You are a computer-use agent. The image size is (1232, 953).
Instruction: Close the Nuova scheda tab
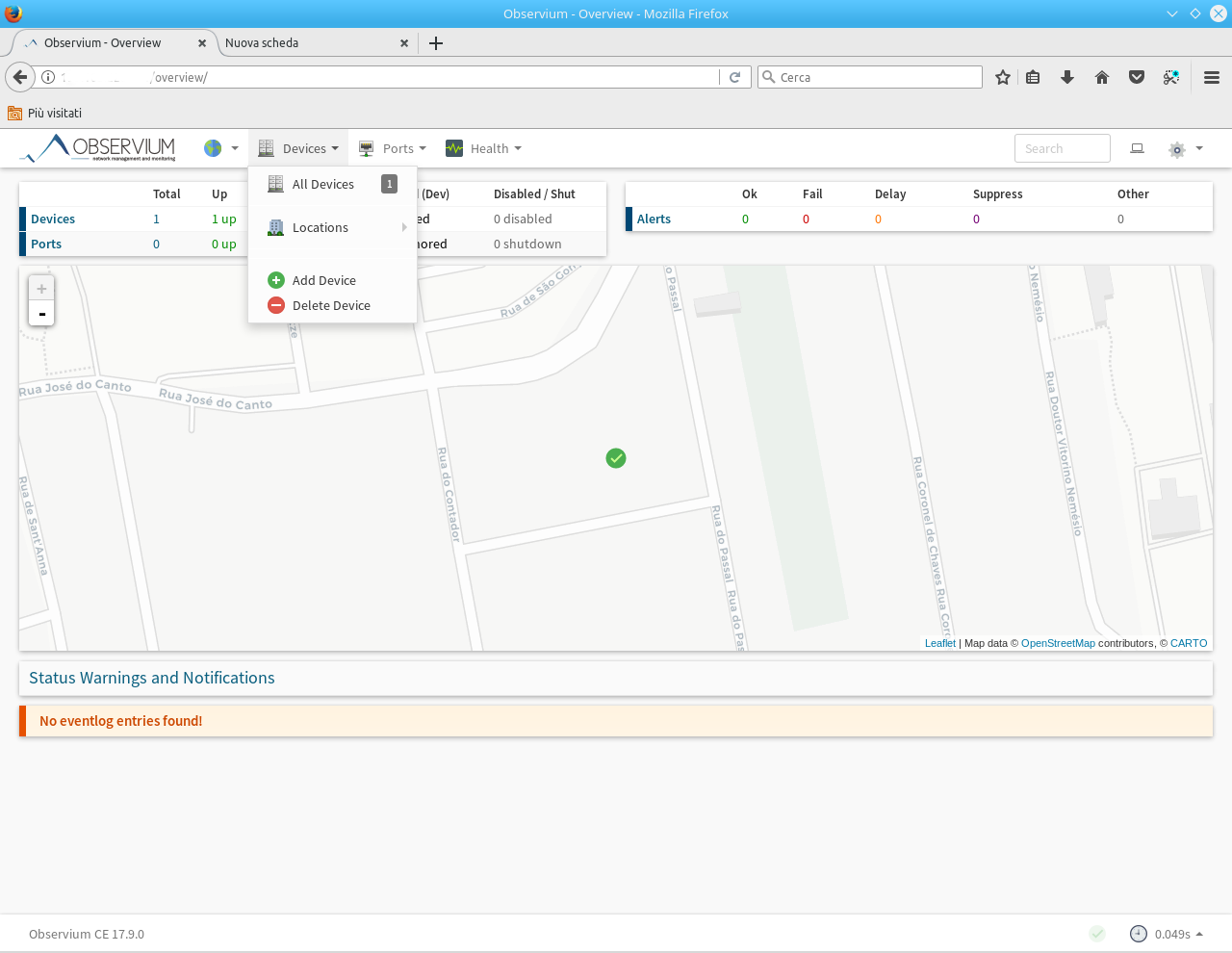coord(404,42)
